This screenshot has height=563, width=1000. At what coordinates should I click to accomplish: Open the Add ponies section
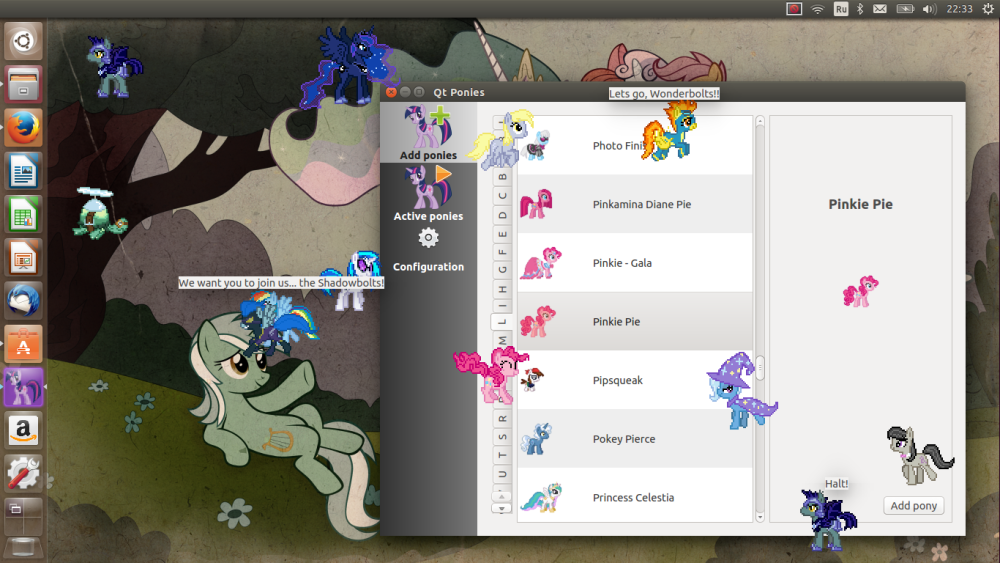tap(429, 133)
